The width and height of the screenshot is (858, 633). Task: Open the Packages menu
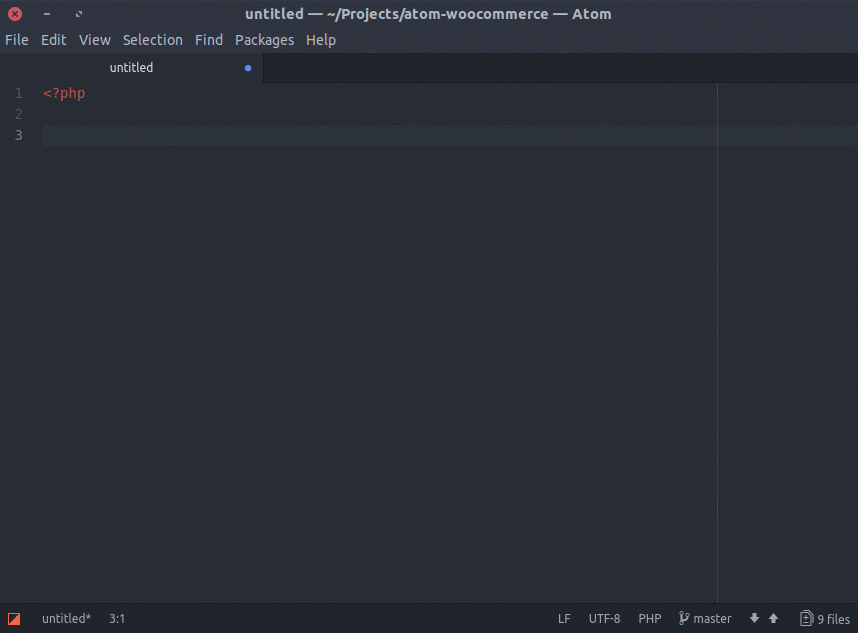point(264,40)
